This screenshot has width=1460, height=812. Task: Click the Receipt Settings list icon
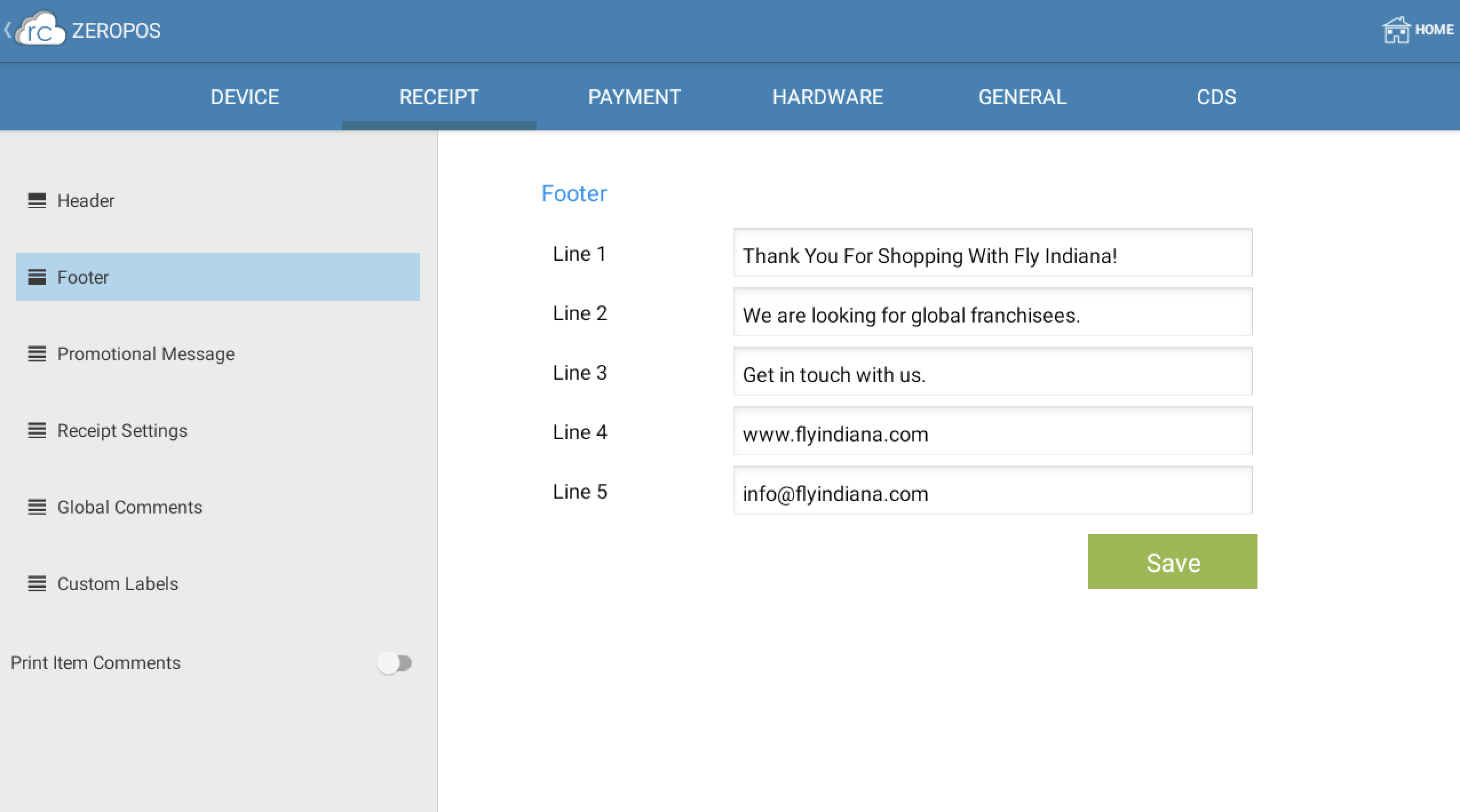pyautogui.click(x=37, y=431)
